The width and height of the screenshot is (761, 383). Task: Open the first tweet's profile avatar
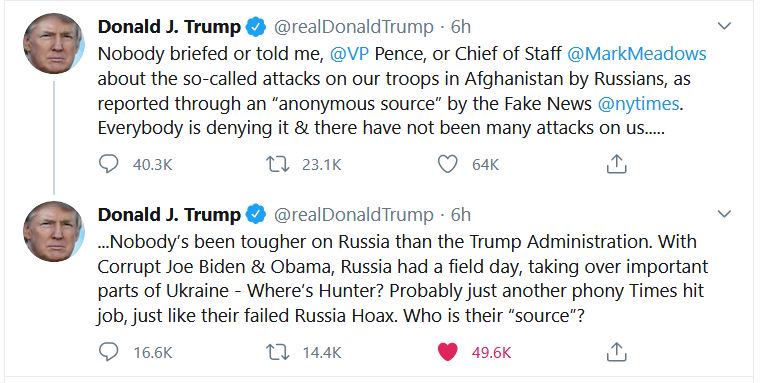[x=53, y=44]
